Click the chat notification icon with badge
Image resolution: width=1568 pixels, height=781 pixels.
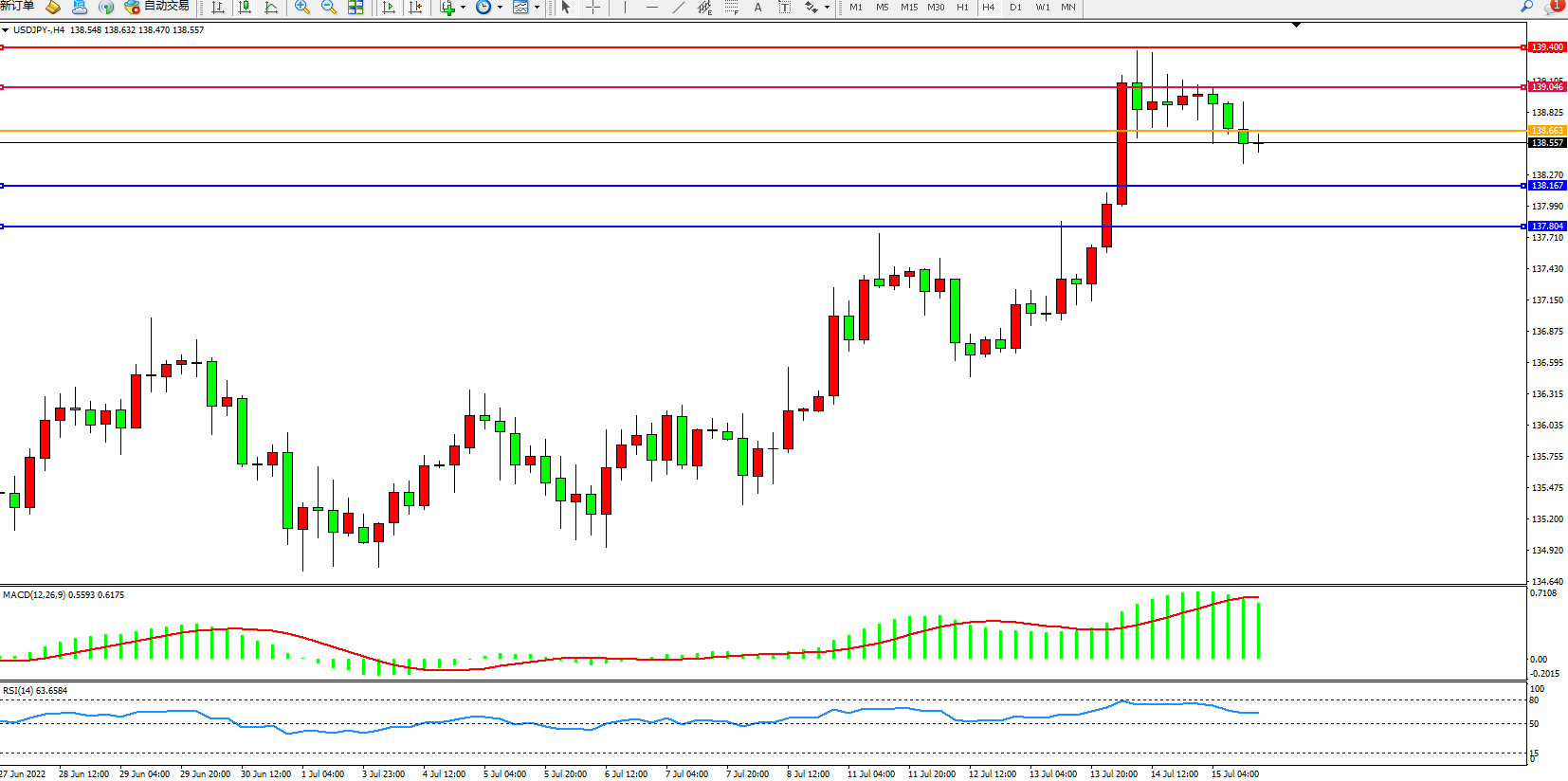click(1554, 7)
